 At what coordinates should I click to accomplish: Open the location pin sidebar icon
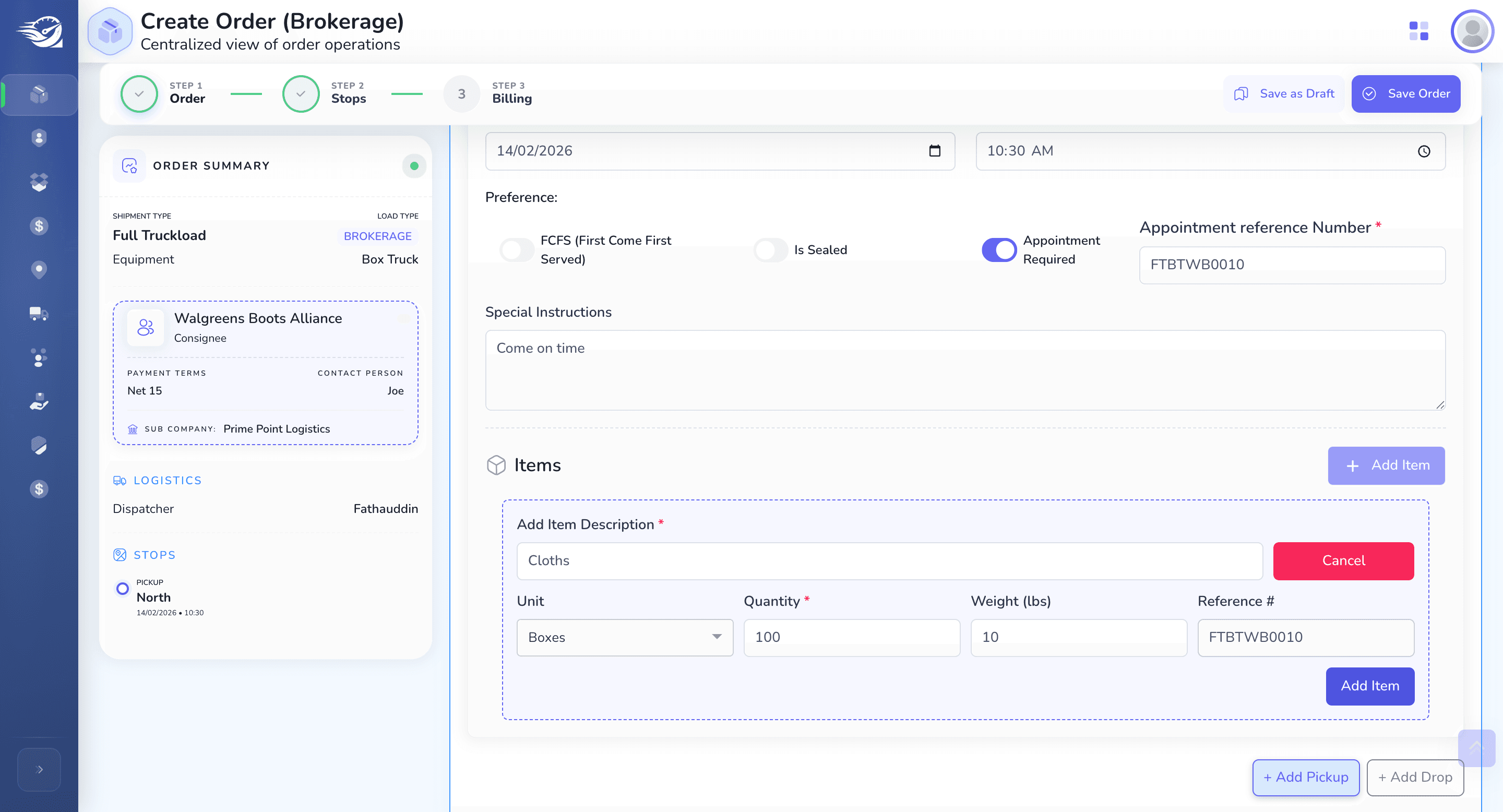(39, 269)
